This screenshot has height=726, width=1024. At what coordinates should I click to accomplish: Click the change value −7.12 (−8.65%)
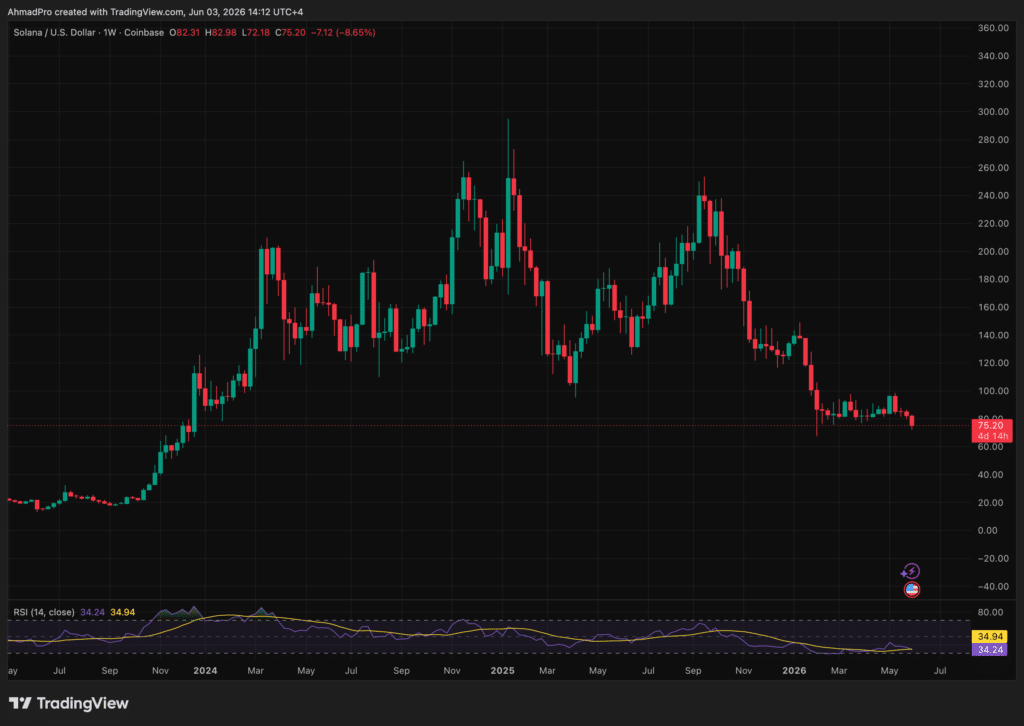(343, 33)
